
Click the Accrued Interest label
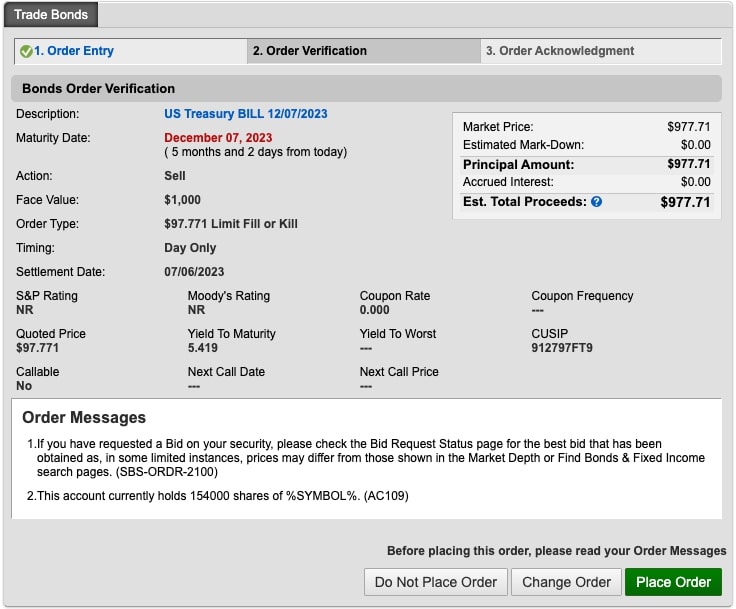pos(508,182)
